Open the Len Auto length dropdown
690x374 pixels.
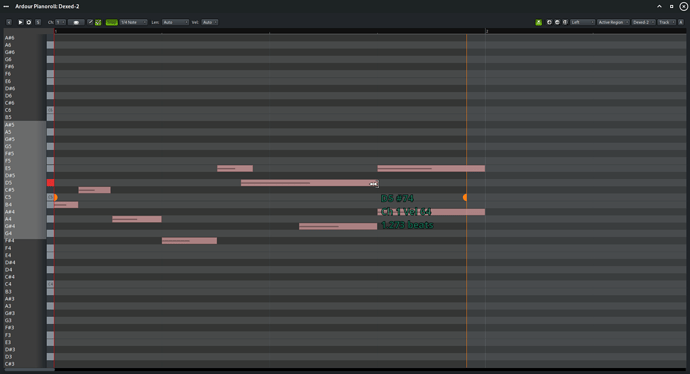click(175, 22)
